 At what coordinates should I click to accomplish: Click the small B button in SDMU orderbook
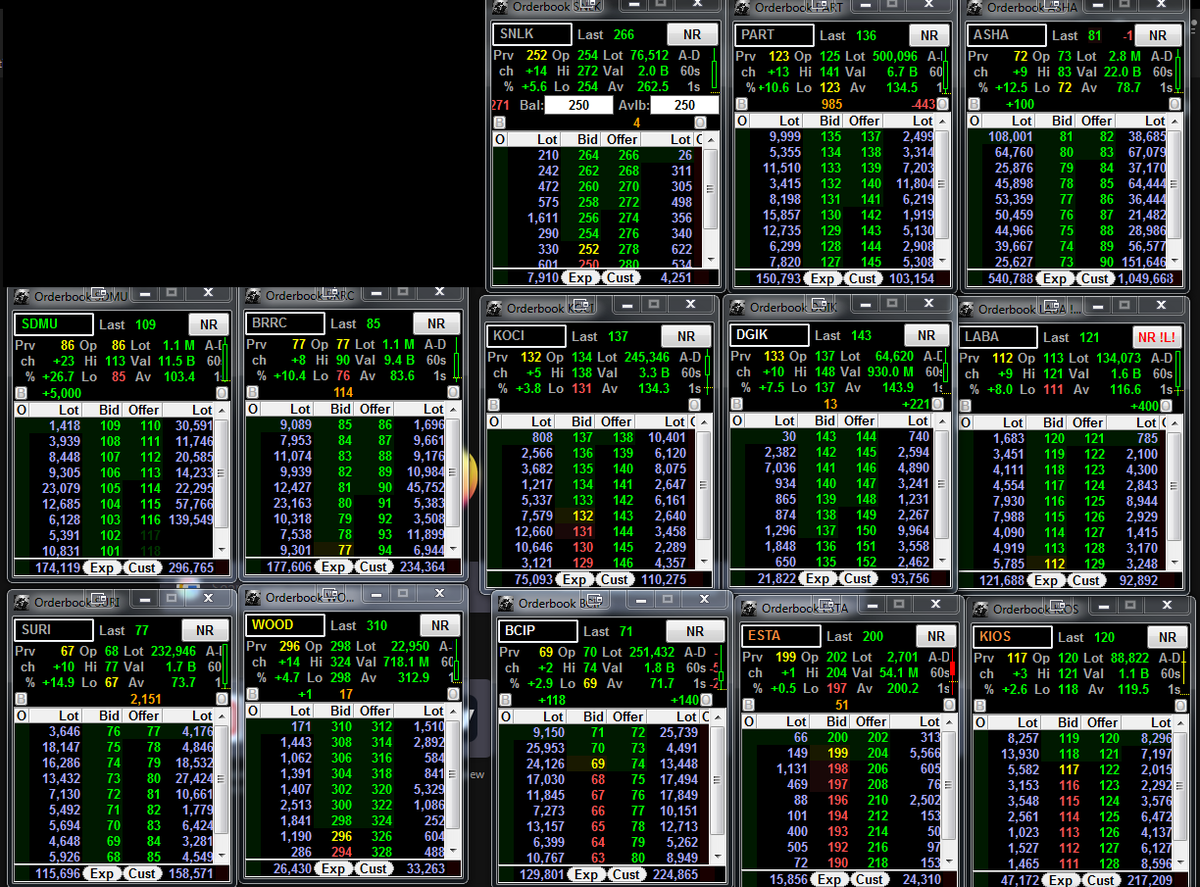[21, 393]
